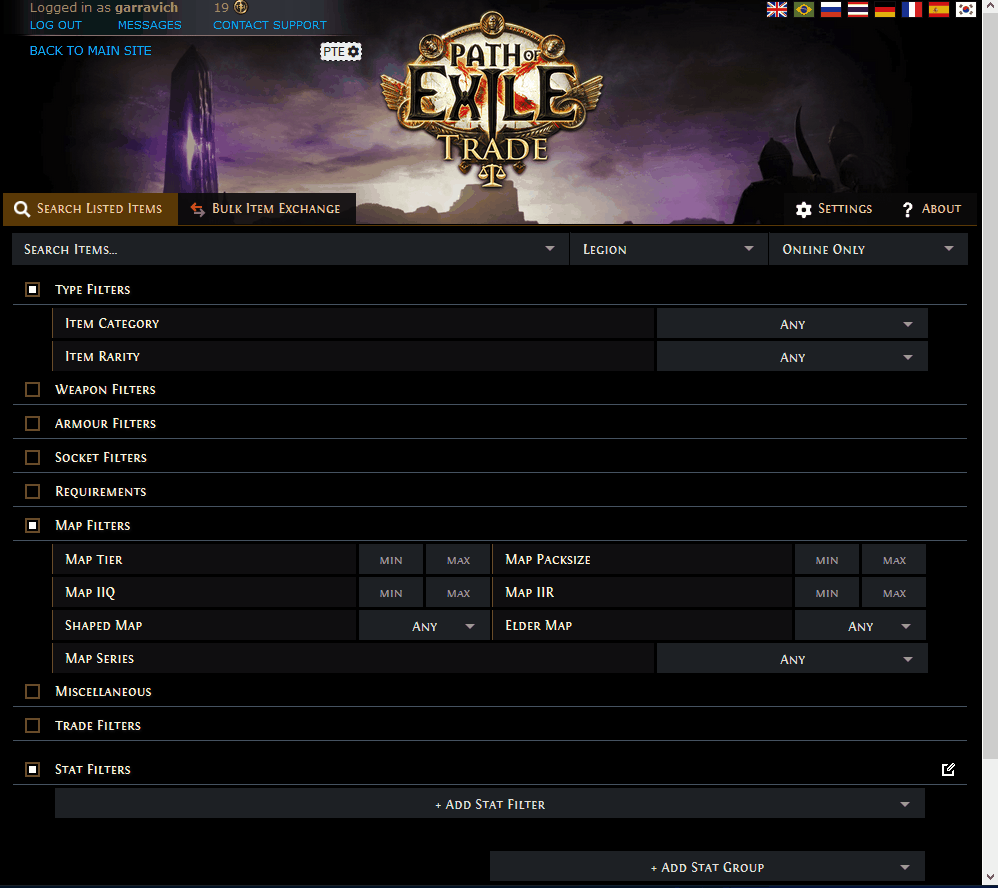Viewport: 998px width, 888px height.
Task: Click Back to Main Site link
Action: point(90,51)
